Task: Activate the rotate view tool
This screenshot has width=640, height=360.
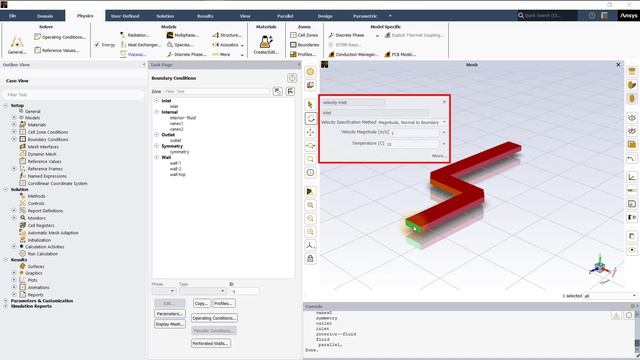Action: coord(310,118)
